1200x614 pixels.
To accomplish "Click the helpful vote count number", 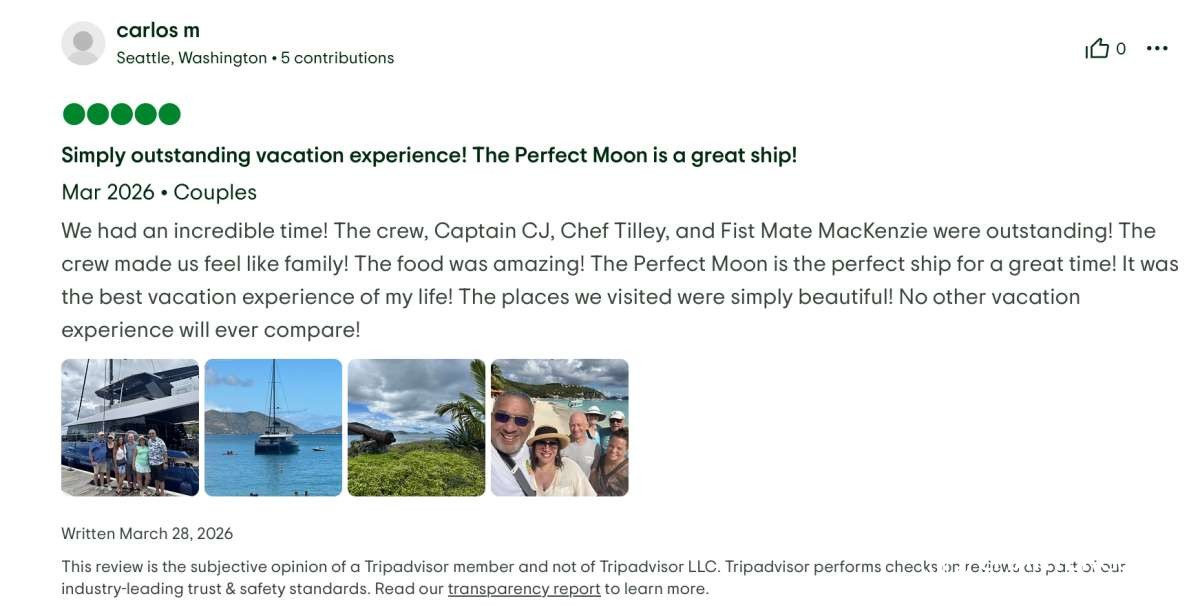I will 1121,49.
